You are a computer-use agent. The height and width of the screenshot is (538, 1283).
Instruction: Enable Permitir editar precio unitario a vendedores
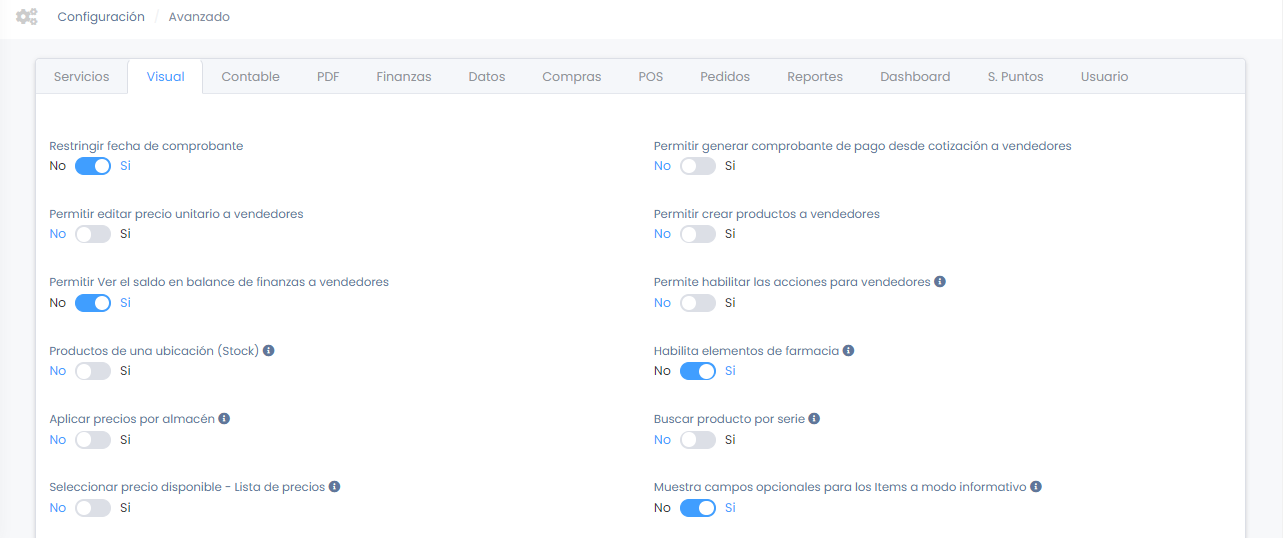pos(93,234)
